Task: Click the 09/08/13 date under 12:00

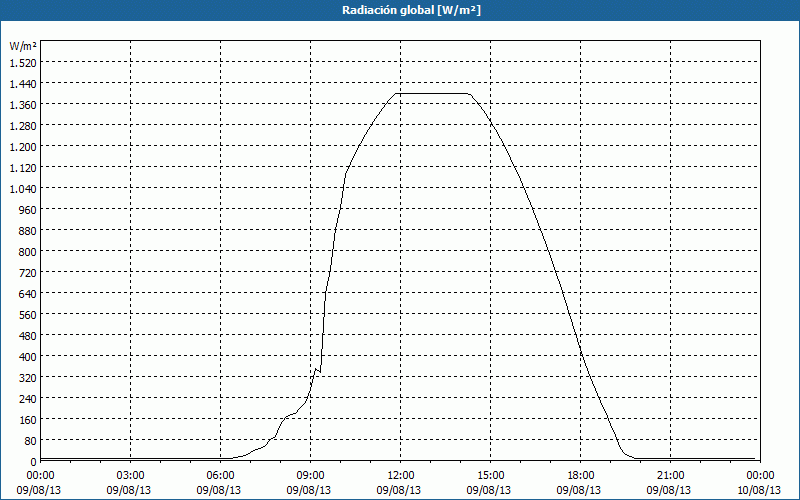Action: 398,490
